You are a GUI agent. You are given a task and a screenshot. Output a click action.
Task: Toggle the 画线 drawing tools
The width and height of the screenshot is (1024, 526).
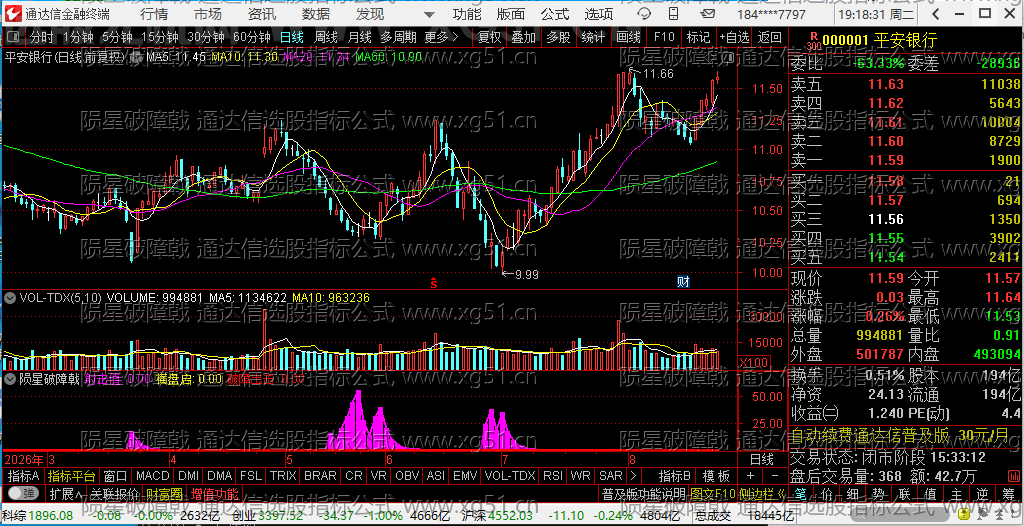(x=628, y=38)
